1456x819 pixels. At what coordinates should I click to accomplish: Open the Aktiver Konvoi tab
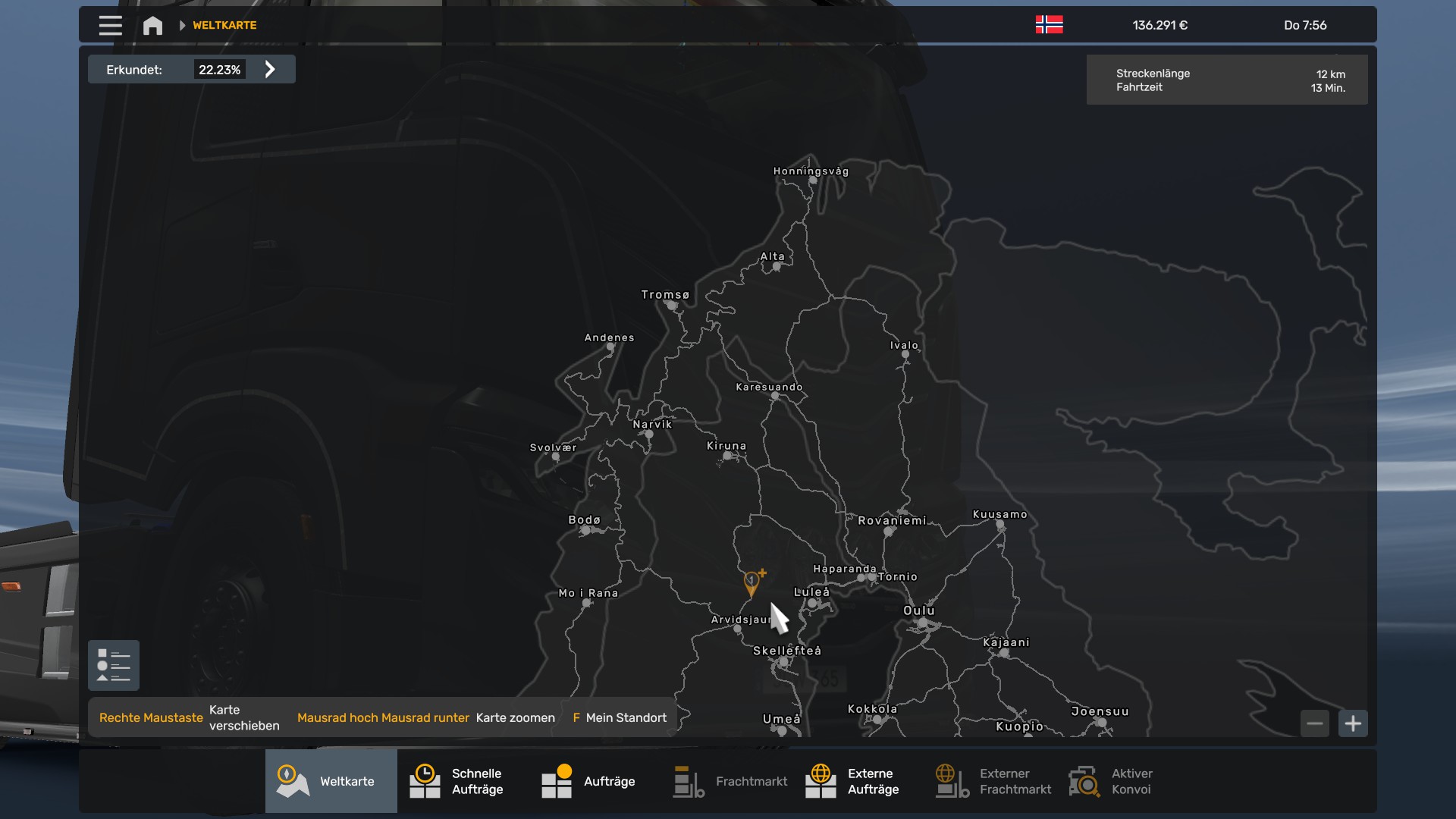point(1122,781)
